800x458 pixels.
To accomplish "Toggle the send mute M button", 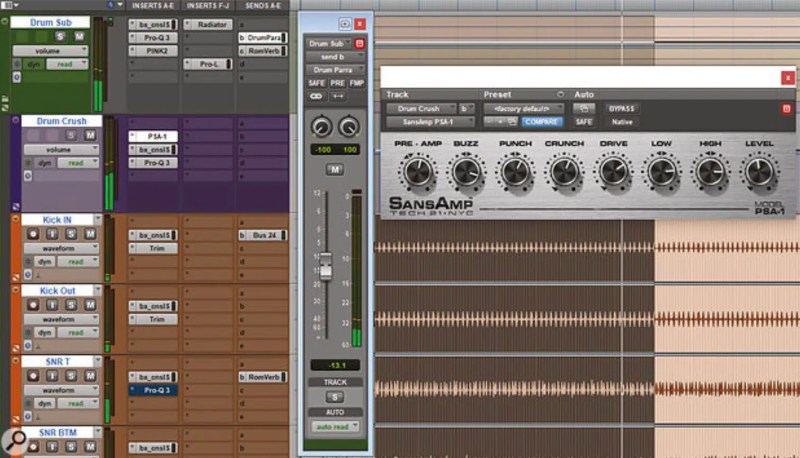I will 335,169.
